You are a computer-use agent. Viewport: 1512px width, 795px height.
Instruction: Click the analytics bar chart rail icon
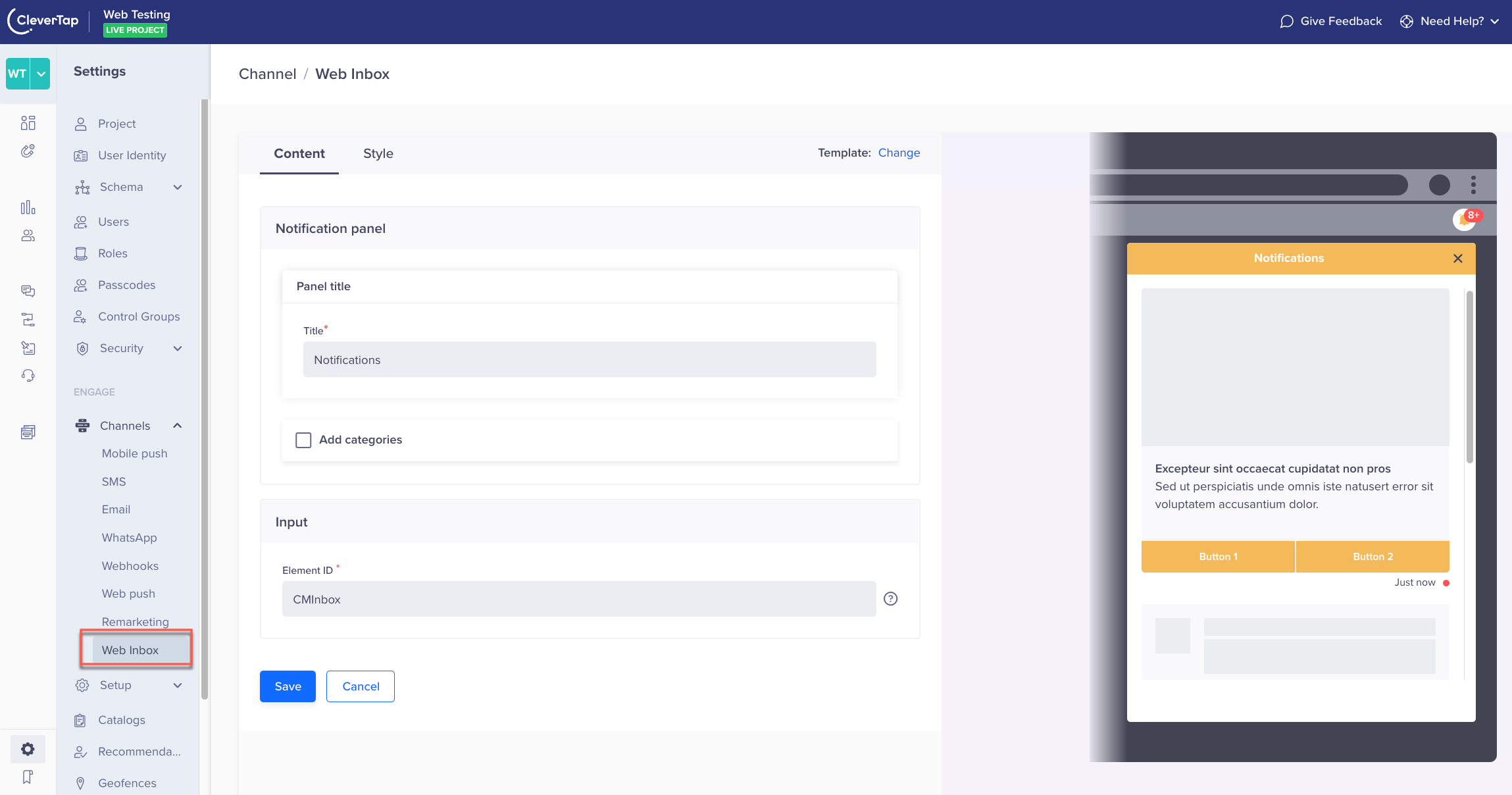coord(28,207)
